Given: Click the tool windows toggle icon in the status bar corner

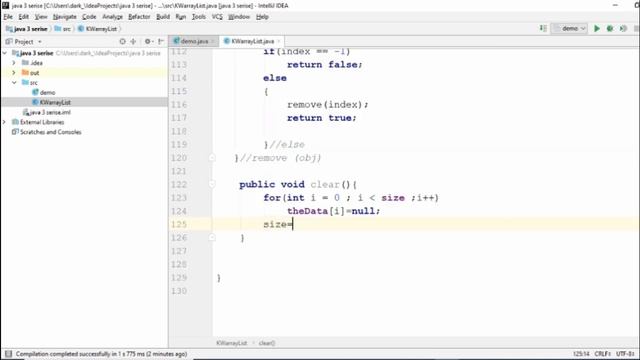Looking at the screenshot, I should click(8, 354).
